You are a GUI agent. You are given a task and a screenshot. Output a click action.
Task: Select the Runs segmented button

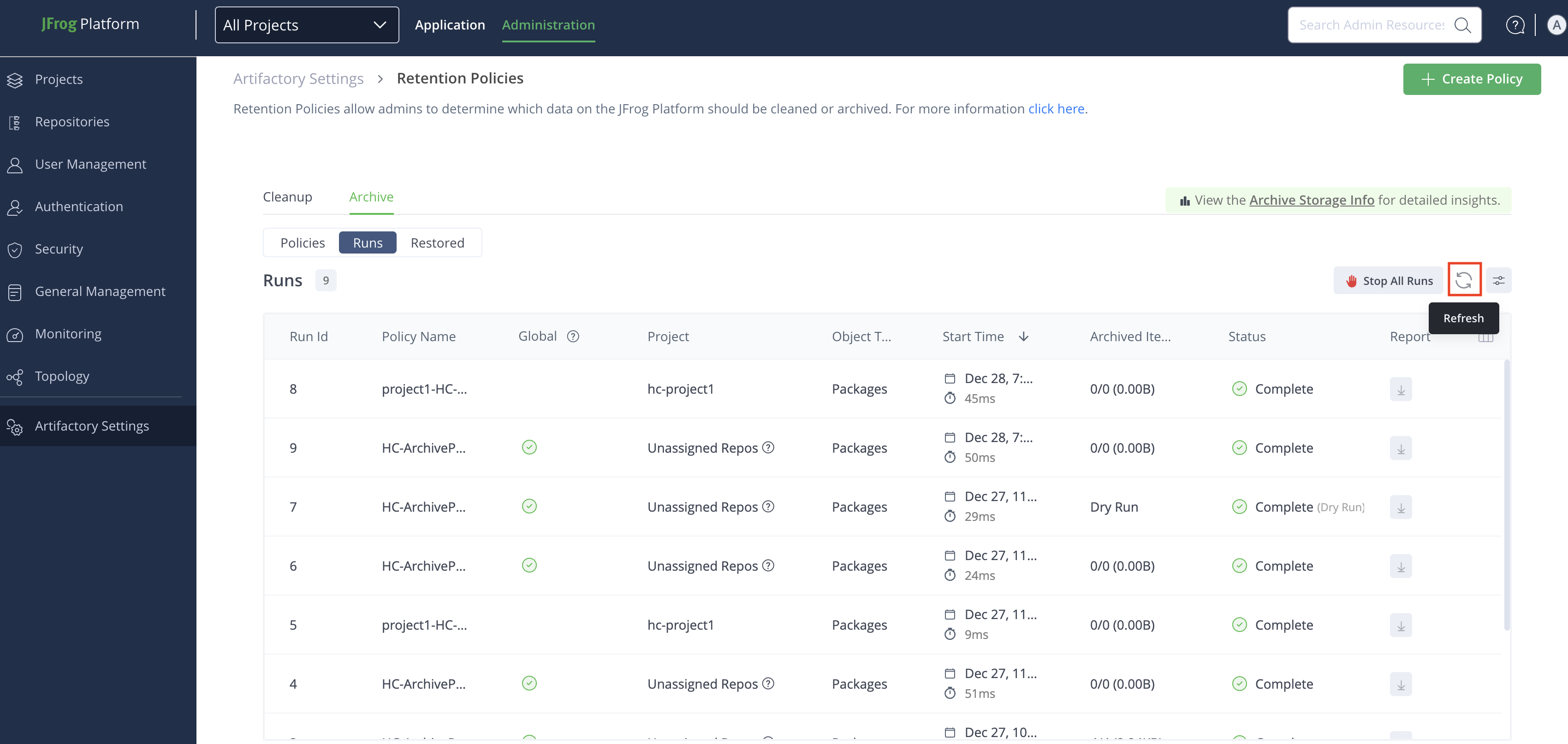click(x=368, y=243)
